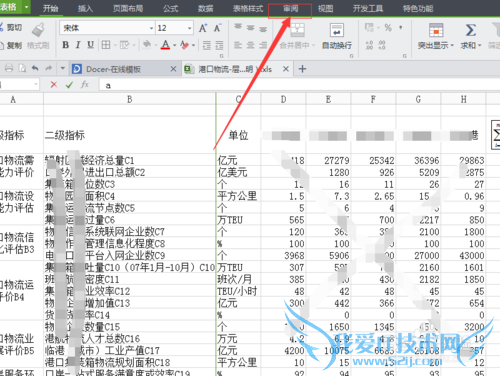Click the print preview icon
The image size is (500, 376).
(22, 69)
